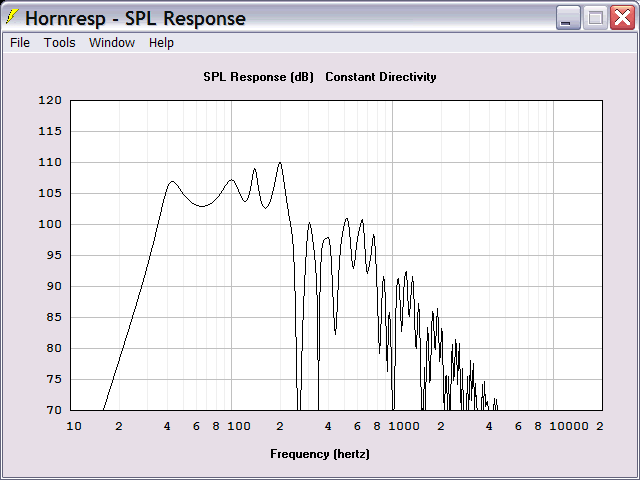The width and height of the screenshot is (640, 480).
Task: Click the 120 value on the dB axis
Action: pyautogui.click(x=50, y=100)
